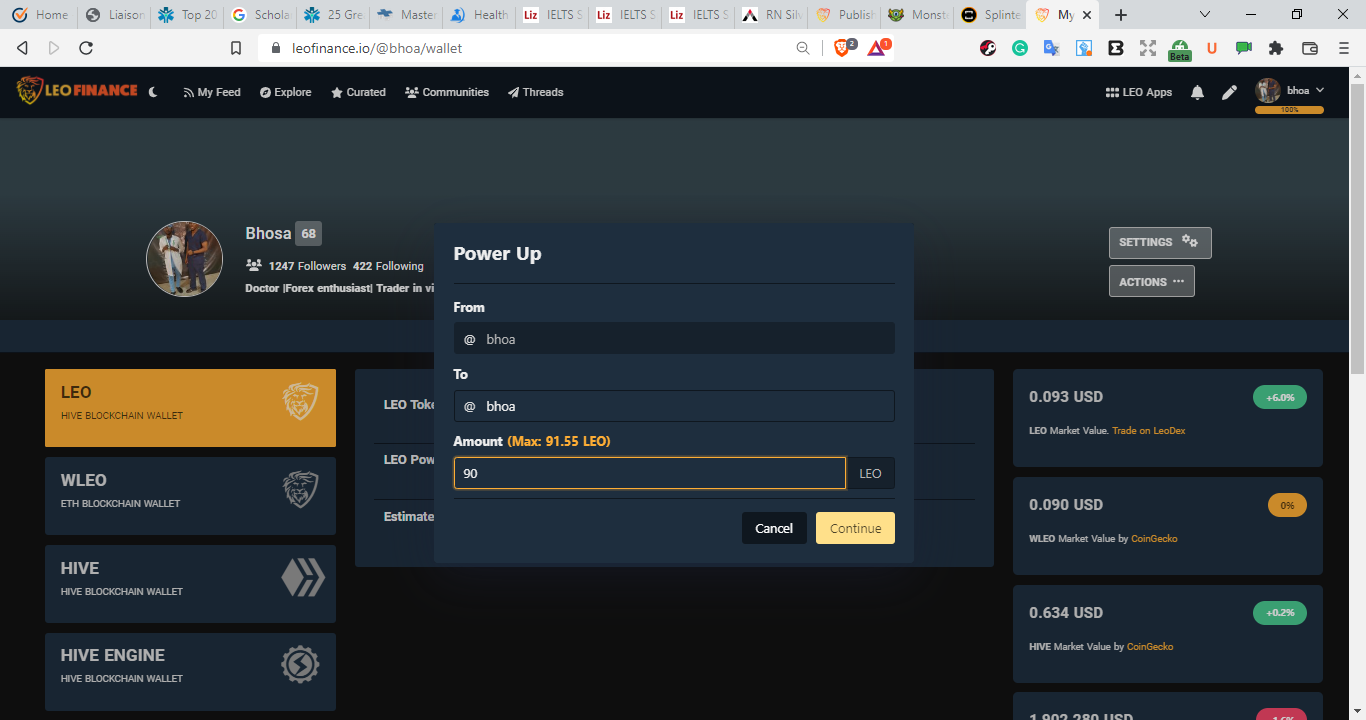Click the LeoFinance logo
This screenshot has width=1366, height=720.
[77, 91]
